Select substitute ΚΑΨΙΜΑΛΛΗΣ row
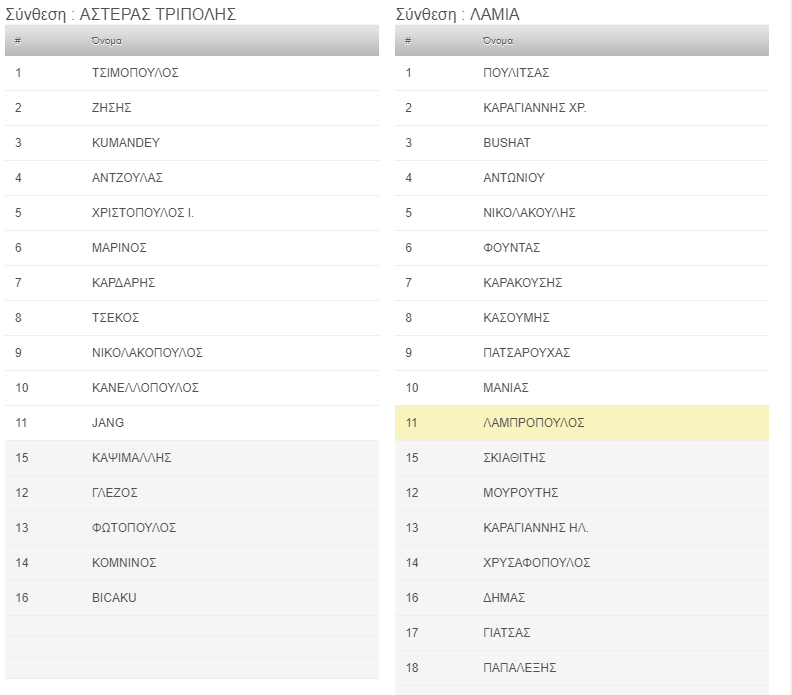 pyautogui.click(x=131, y=458)
